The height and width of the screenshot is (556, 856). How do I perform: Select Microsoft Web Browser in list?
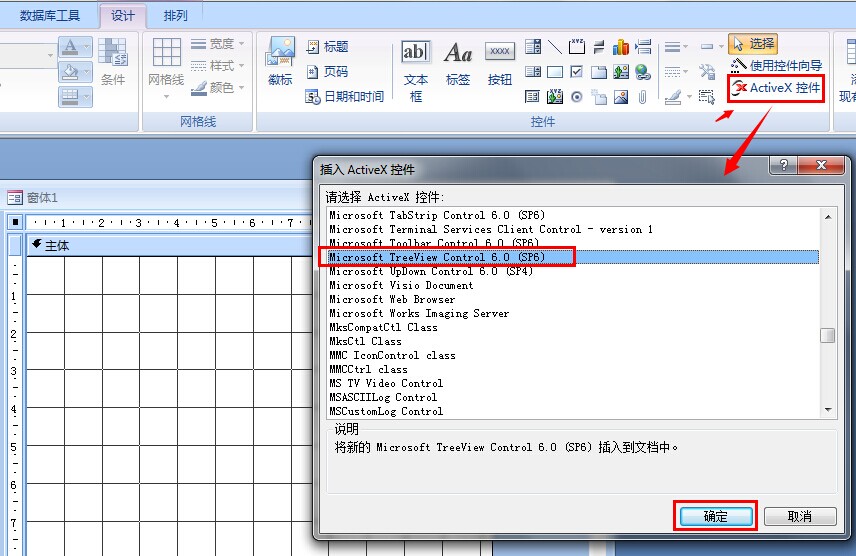coord(392,299)
